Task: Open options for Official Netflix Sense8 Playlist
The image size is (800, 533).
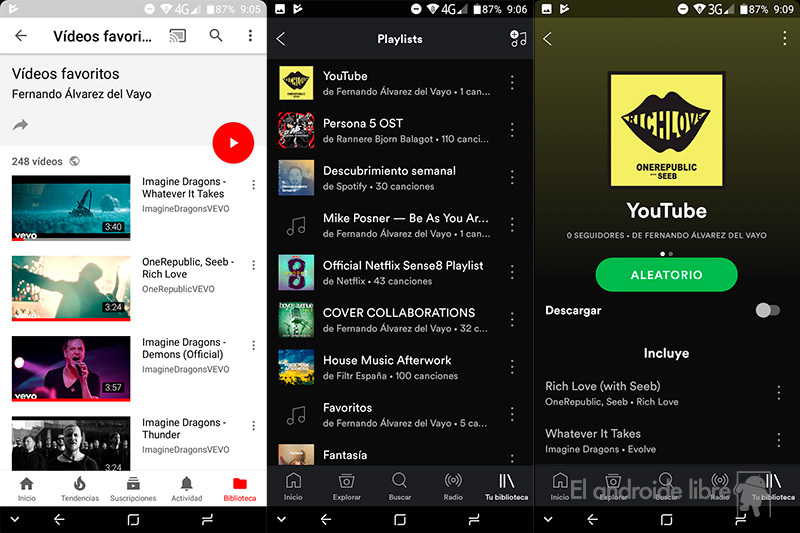Action: point(512,272)
